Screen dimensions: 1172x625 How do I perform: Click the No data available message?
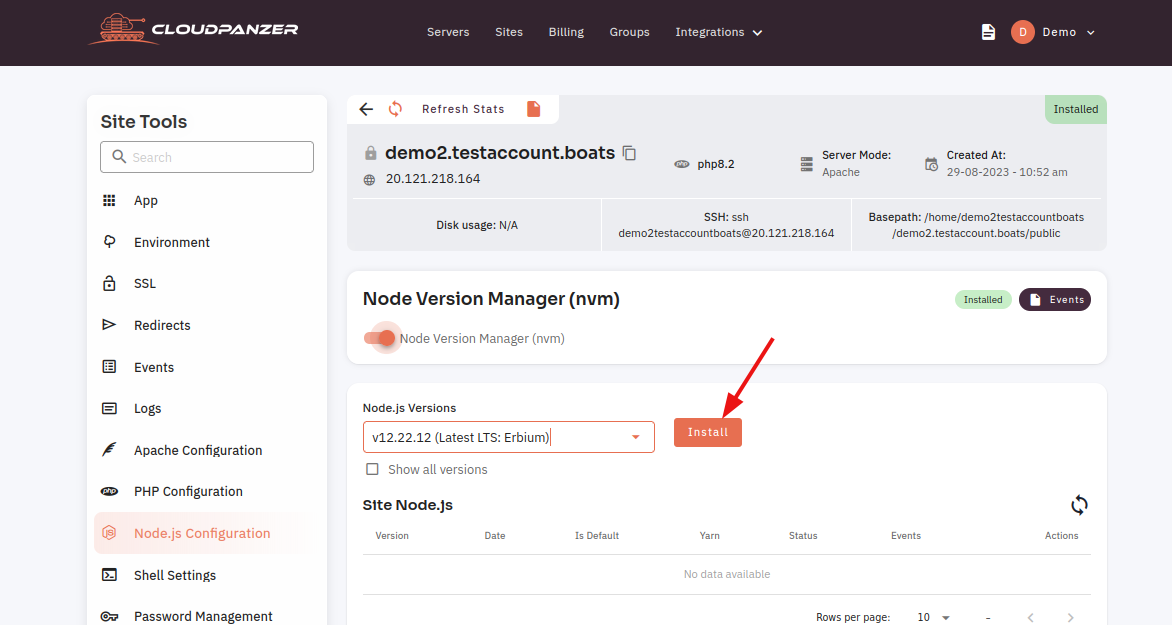(x=727, y=574)
